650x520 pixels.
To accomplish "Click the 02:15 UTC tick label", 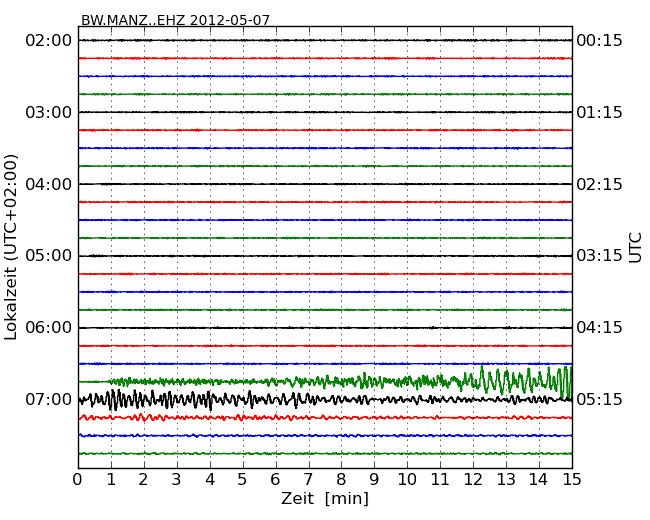I will pyautogui.click(x=599, y=184).
